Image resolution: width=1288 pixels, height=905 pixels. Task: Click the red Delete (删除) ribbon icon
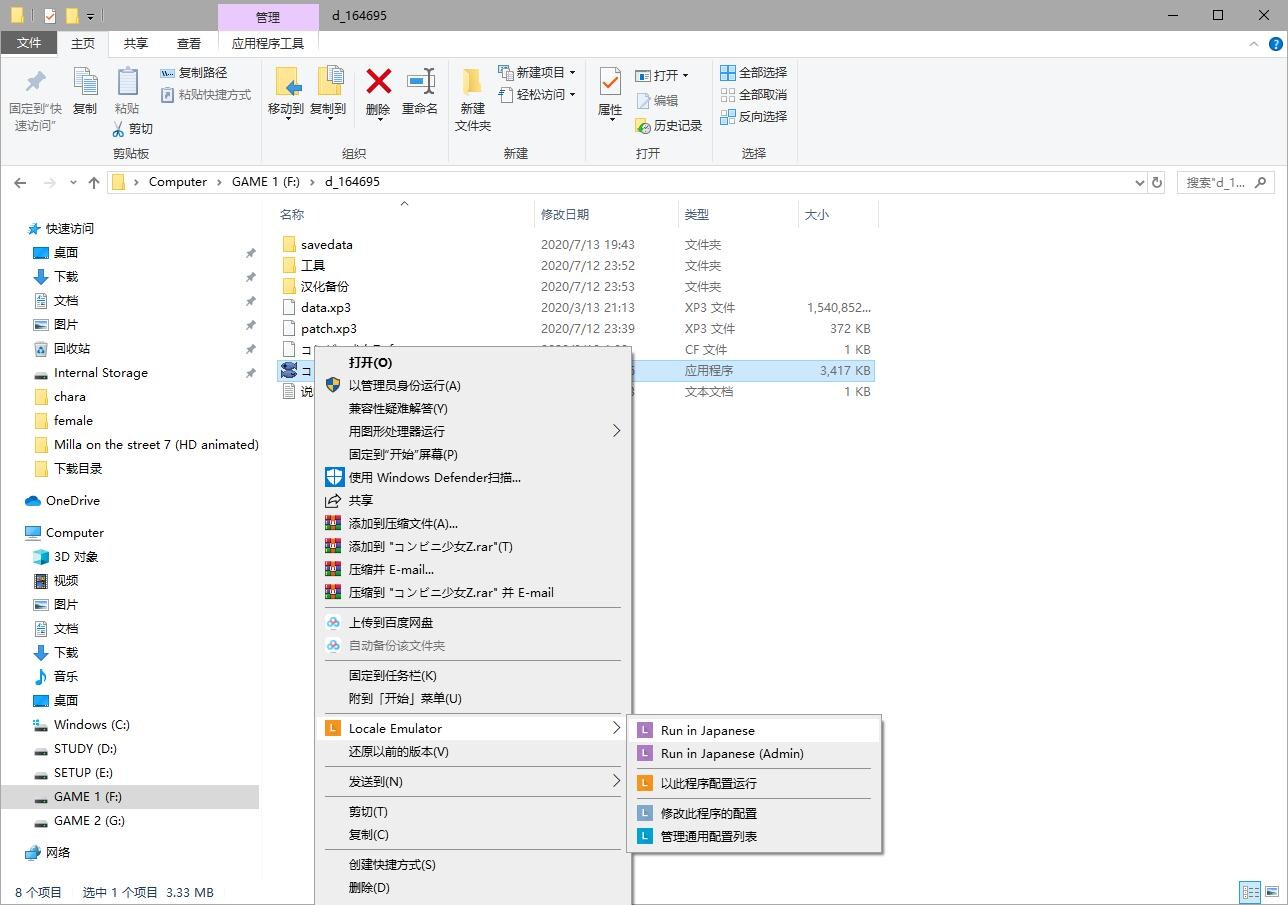[378, 83]
